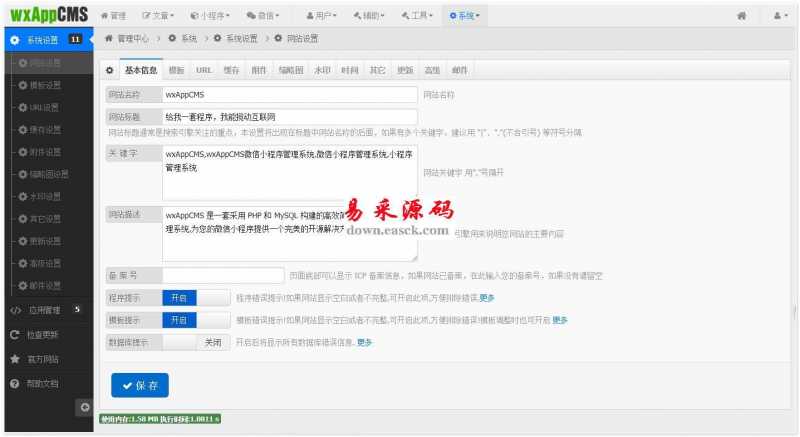The image size is (800, 437).
Task: Click the refresh icon beside 检查更新
Action: point(15,335)
